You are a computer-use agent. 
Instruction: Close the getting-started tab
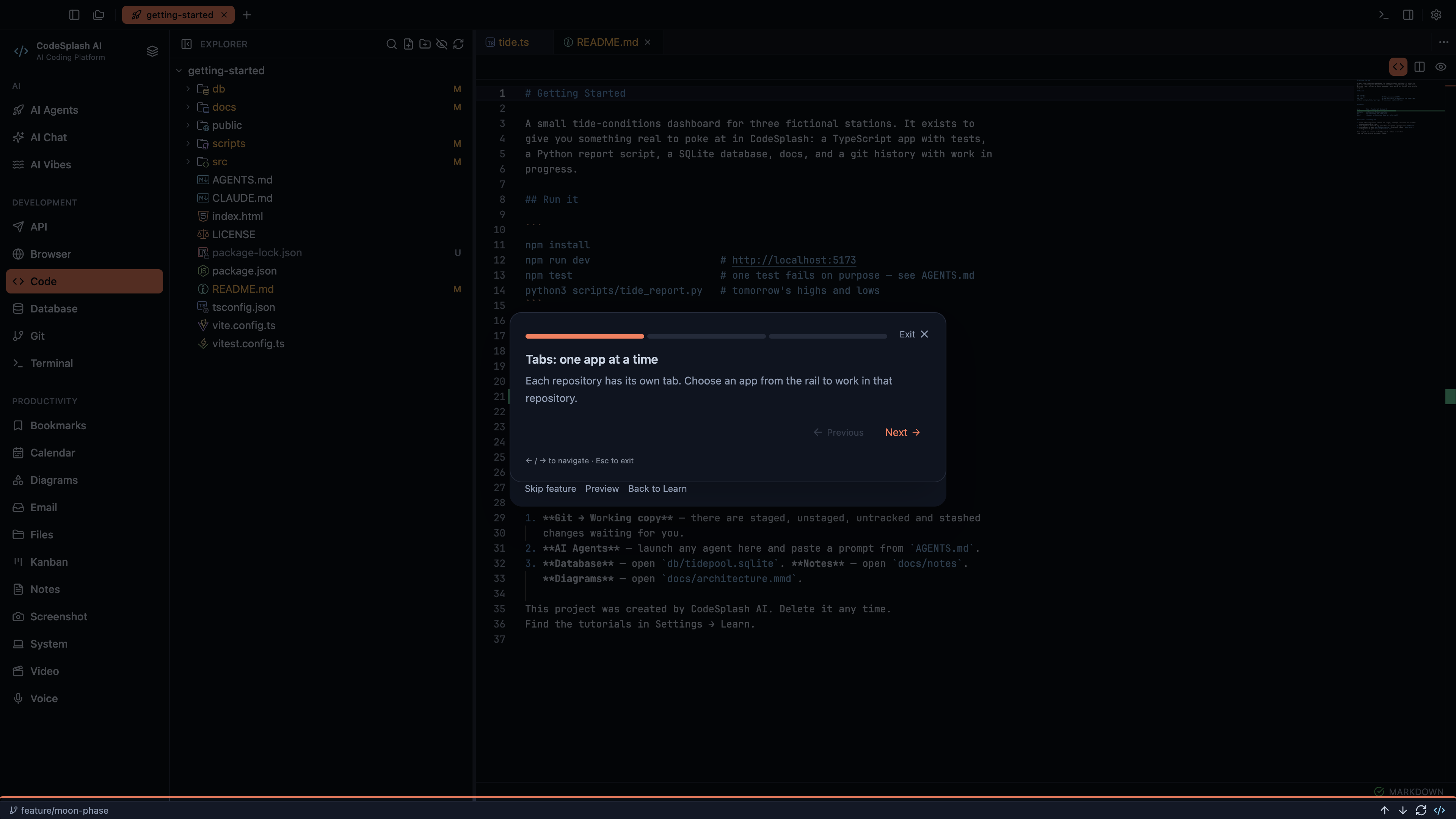(224, 15)
